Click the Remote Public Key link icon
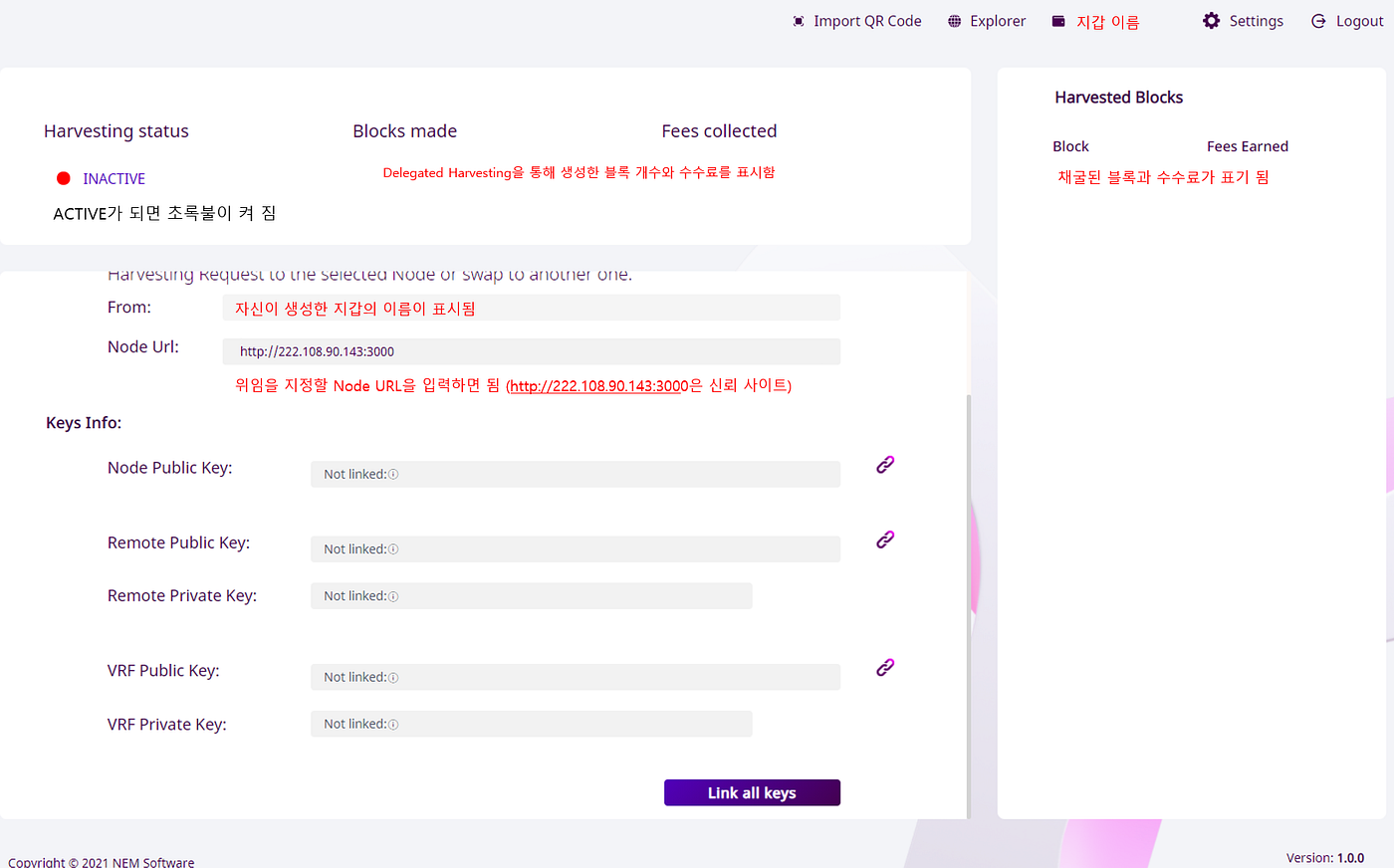Image resolution: width=1394 pixels, height=868 pixels. (885, 540)
